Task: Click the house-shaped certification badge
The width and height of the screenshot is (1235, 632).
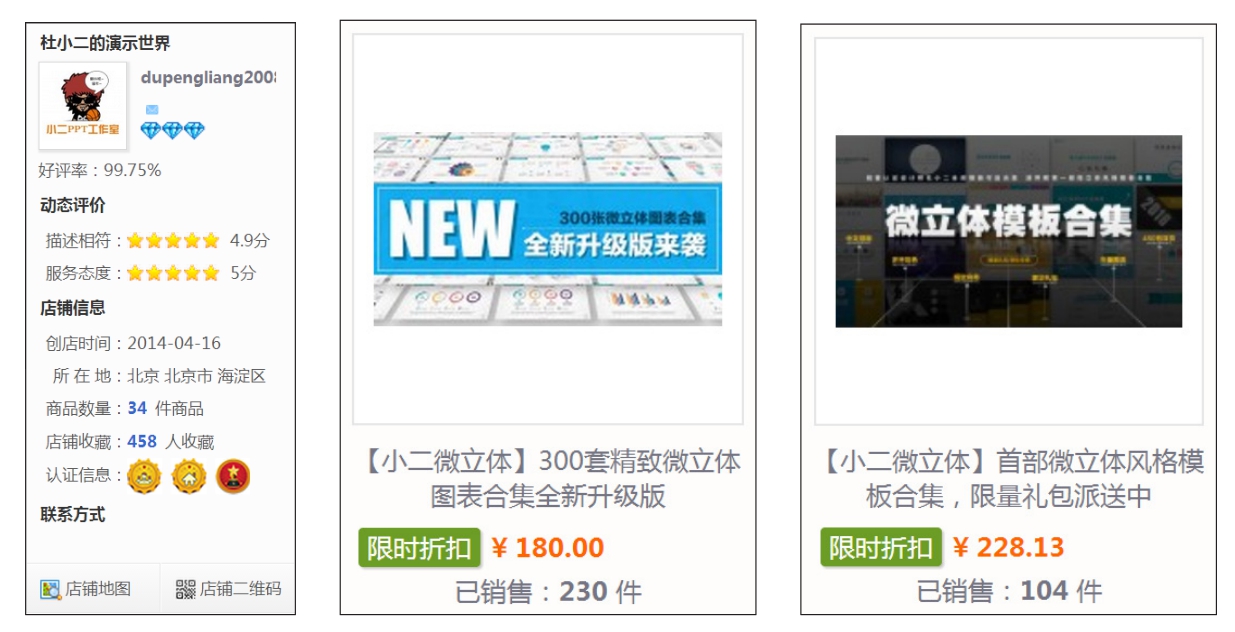Action: [189, 477]
